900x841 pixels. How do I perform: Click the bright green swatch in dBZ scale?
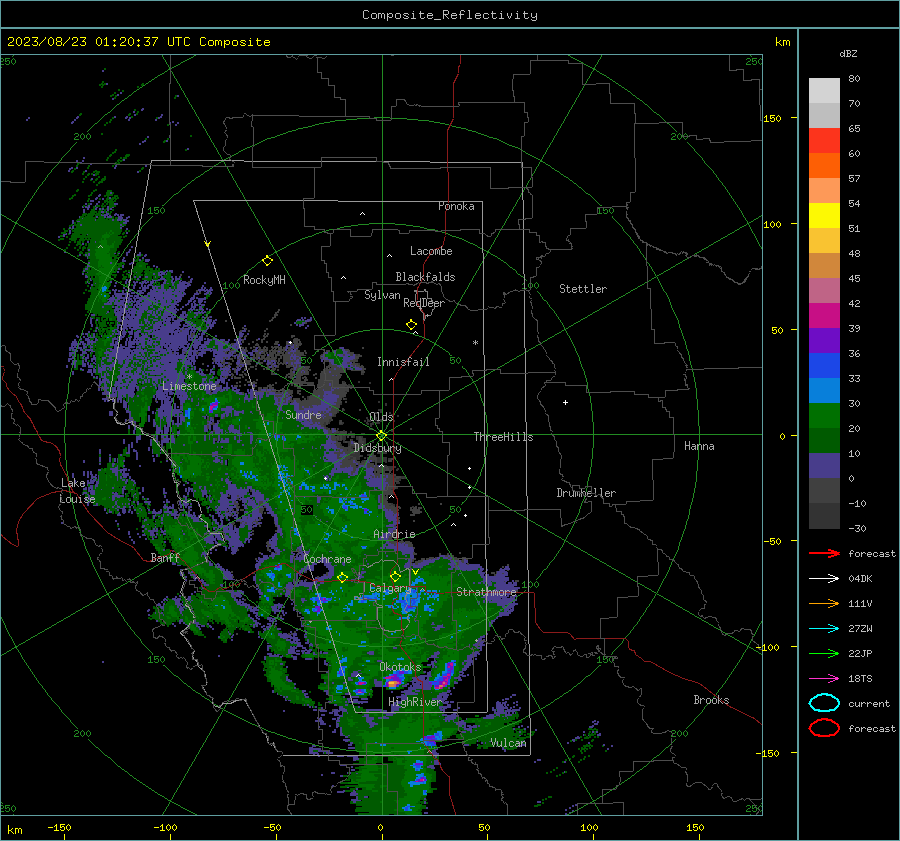pos(824,416)
